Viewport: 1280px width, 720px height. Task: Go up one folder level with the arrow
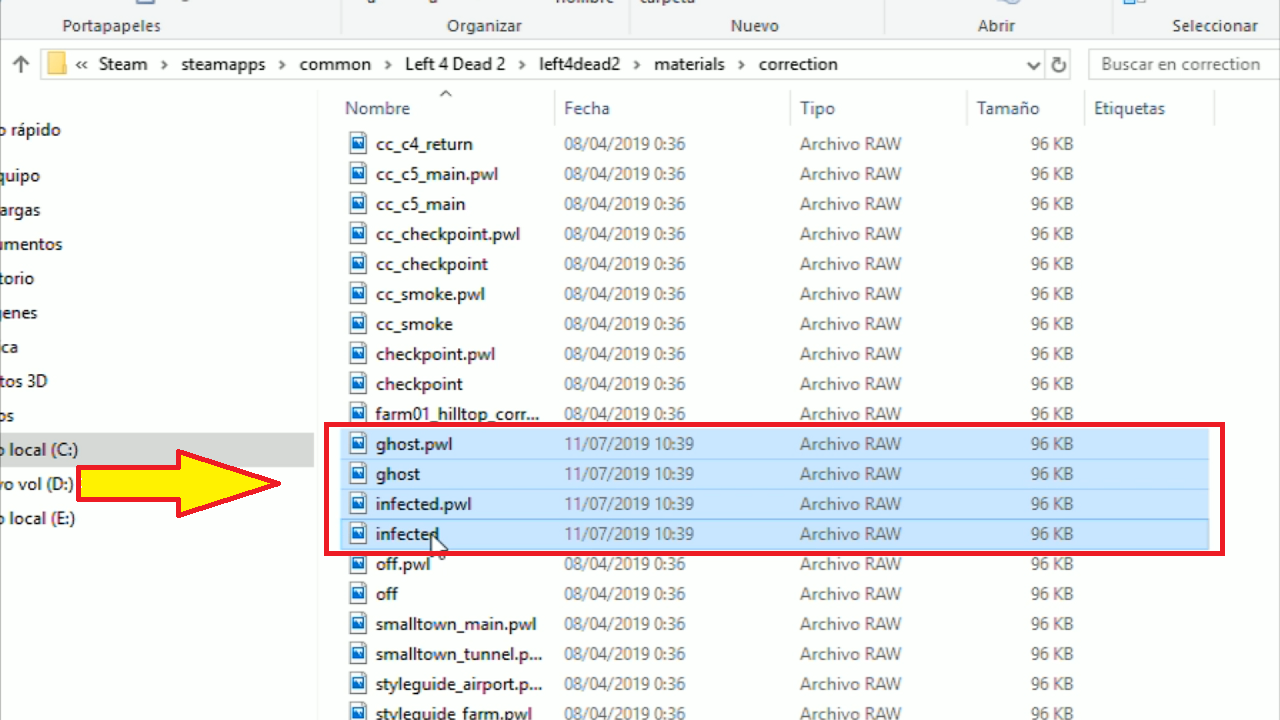coord(20,64)
